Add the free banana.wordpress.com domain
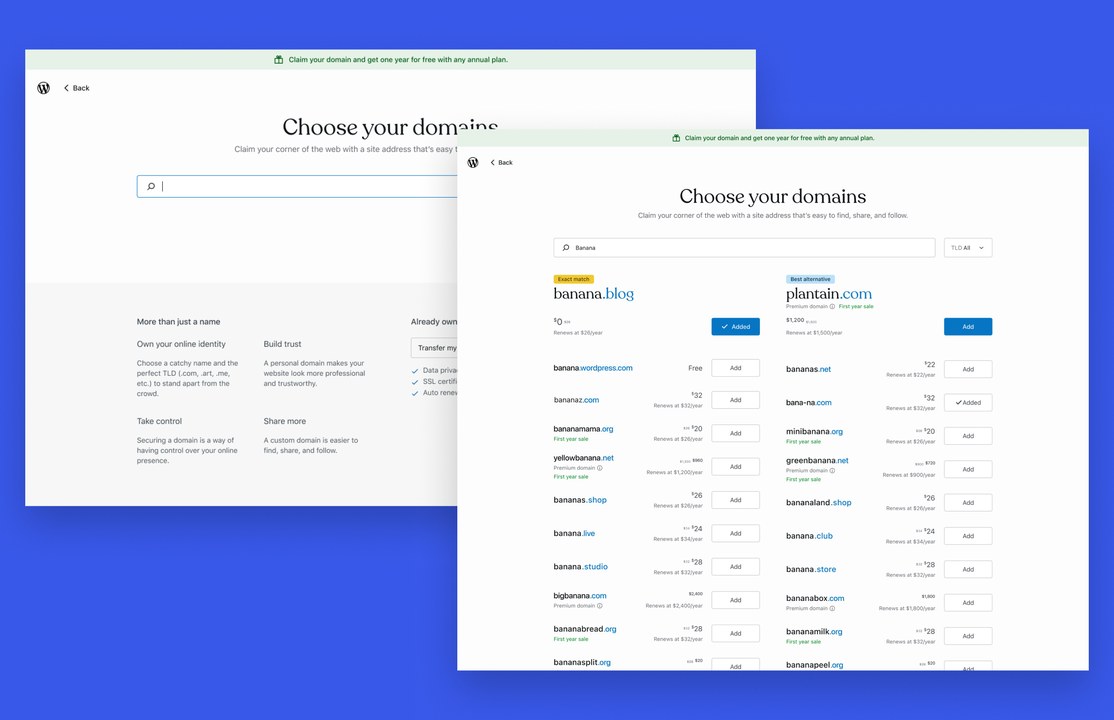The height and width of the screenshot is (720, 1114). coord(735,368)
